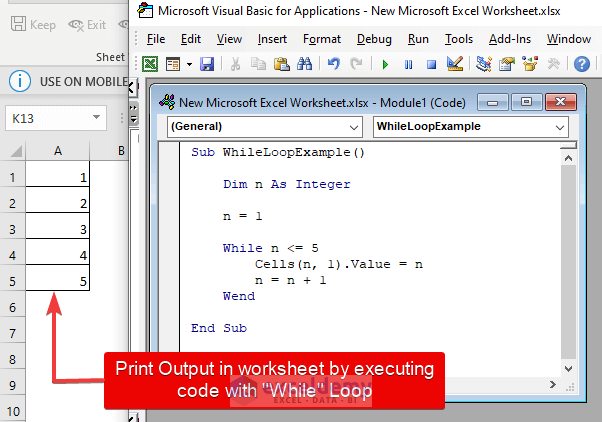Screen dimensions: 602x422
Task: Click the horizontal scroll right arrow in code window
Action: coord(553,384)
